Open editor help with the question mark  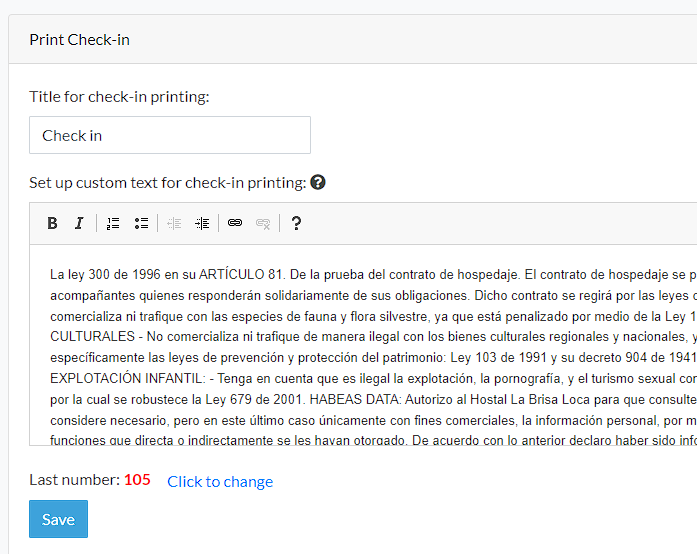tap(296, 223)
